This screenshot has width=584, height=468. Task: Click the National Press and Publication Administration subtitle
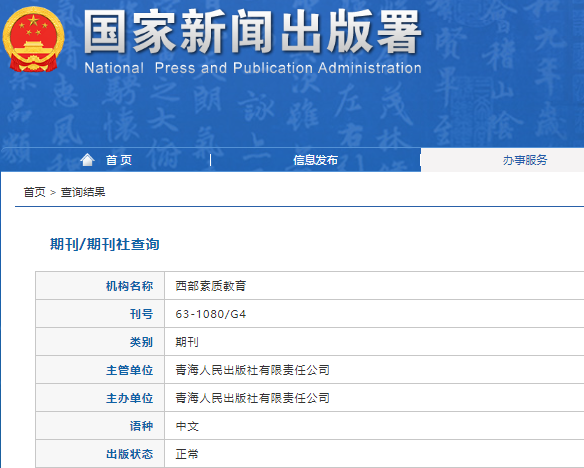click(253, 68)
